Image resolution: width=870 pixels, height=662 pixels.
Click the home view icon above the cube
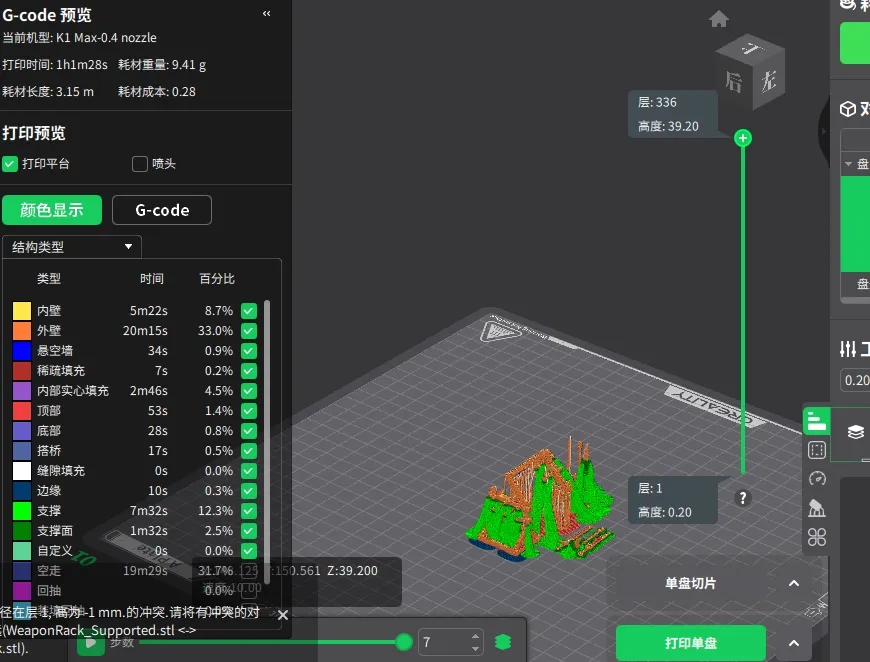(718, 19)
